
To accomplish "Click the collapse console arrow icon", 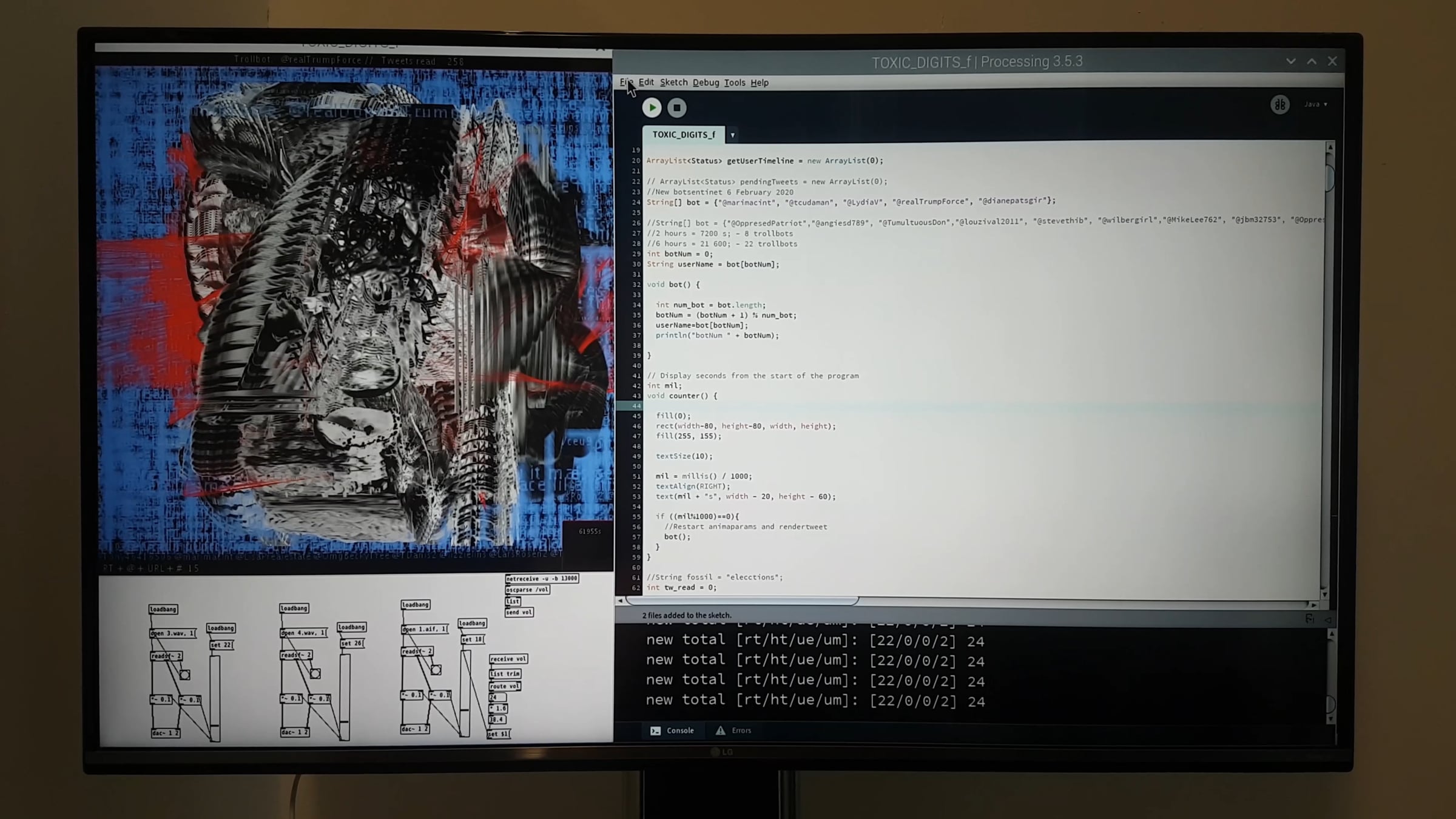I will point(1327,619).
